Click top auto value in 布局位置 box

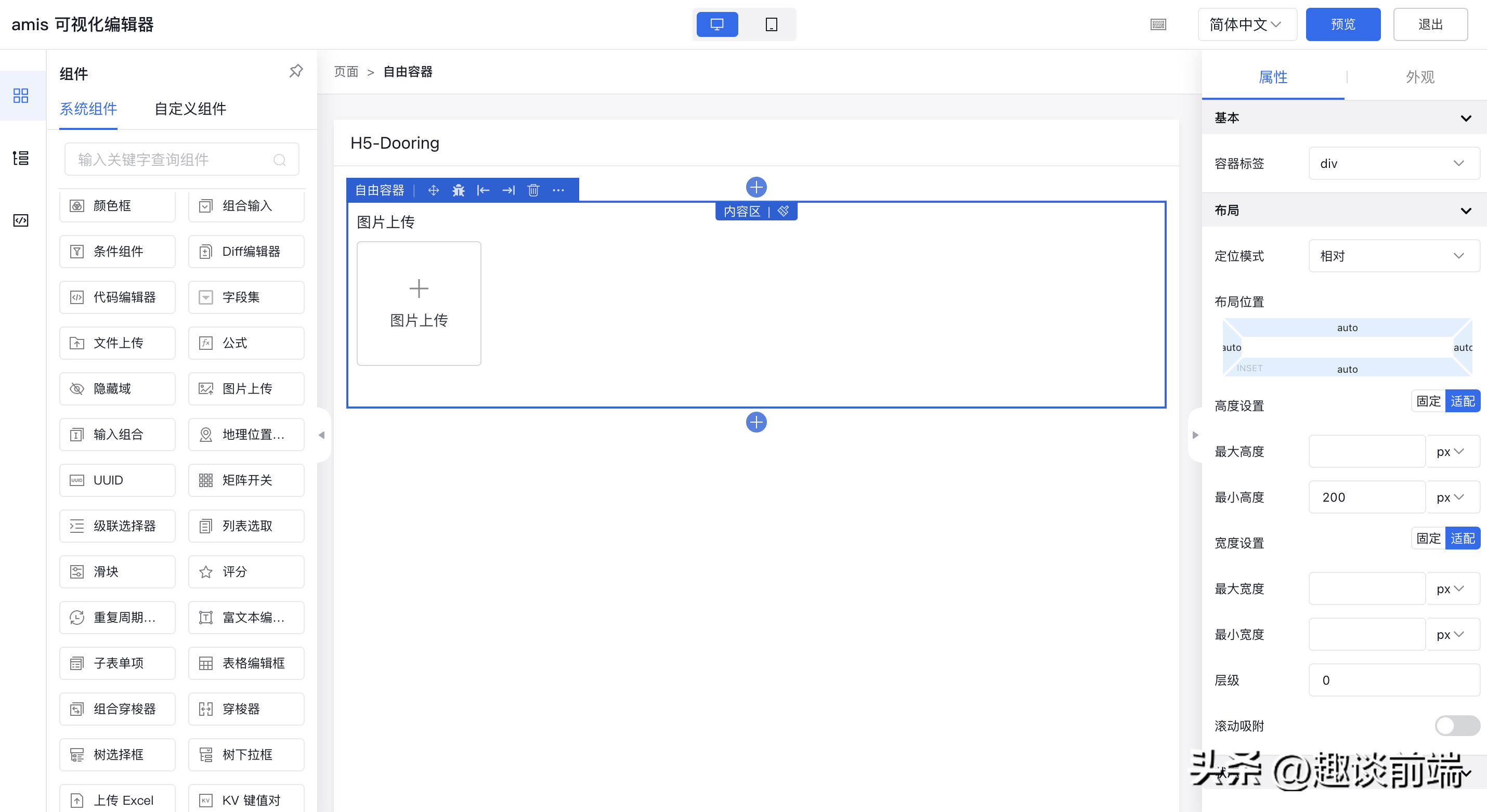(x=1347, y=328)
